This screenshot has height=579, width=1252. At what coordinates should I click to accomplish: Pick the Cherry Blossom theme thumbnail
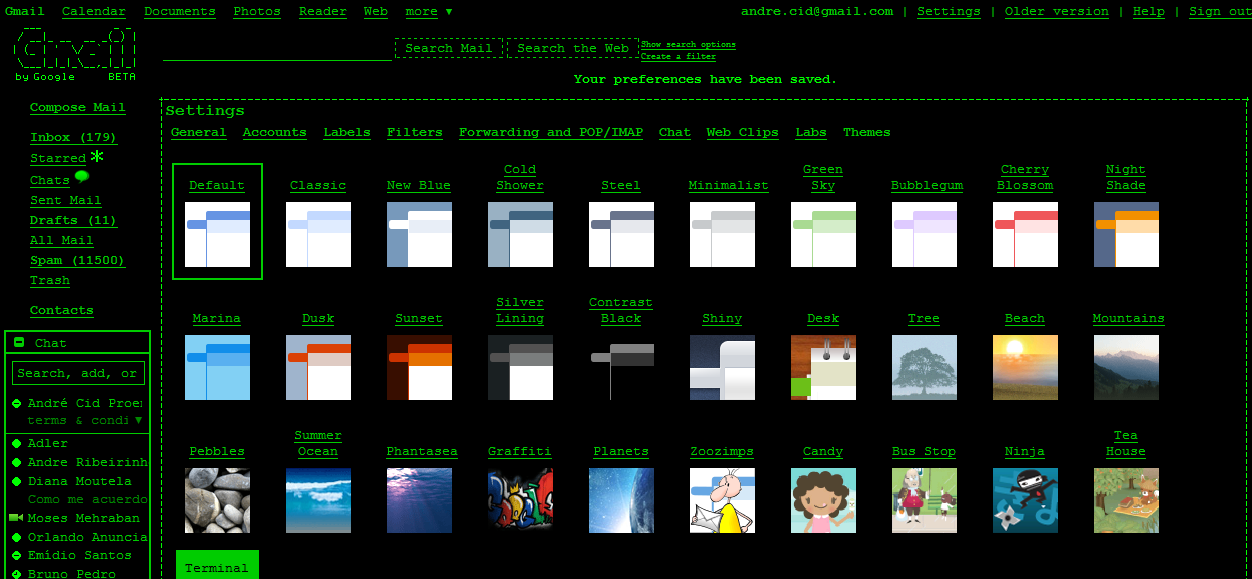pyautogui.click(x=1025, y=235)
